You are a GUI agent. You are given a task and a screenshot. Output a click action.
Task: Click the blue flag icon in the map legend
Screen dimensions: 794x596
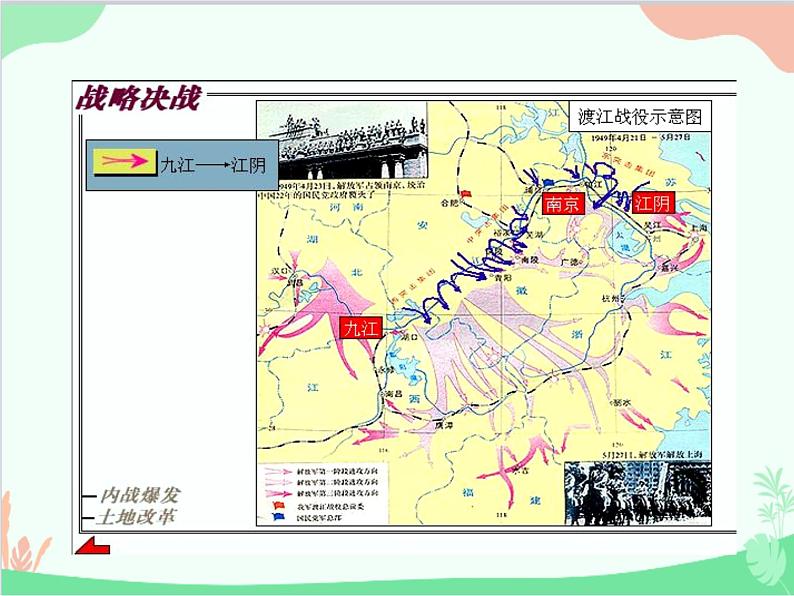pyautogui.click(x=279, y=518)
